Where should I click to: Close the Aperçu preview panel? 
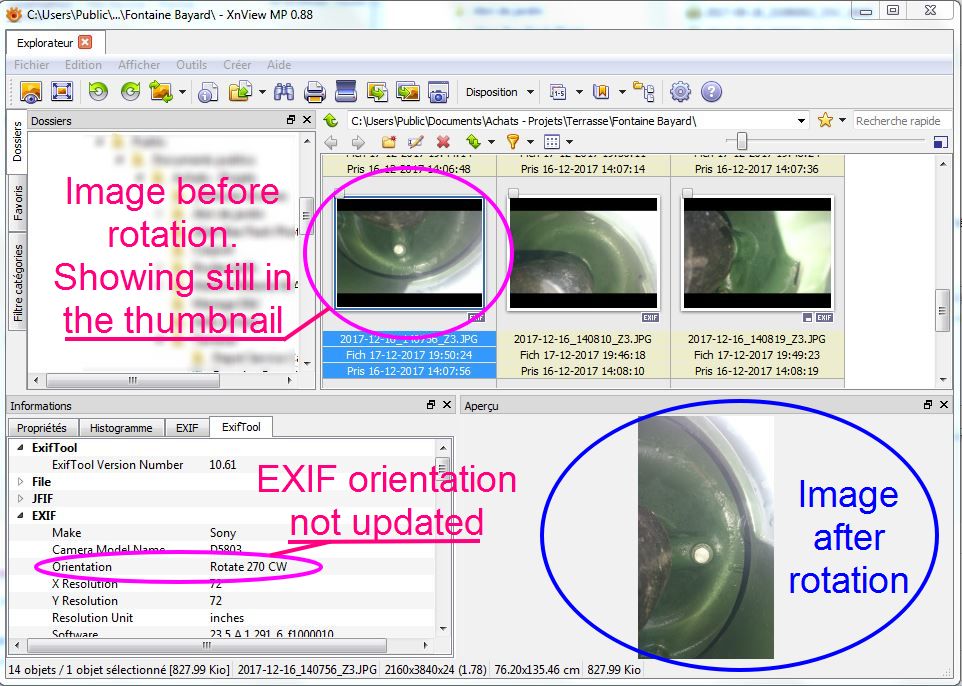(944, 405)
